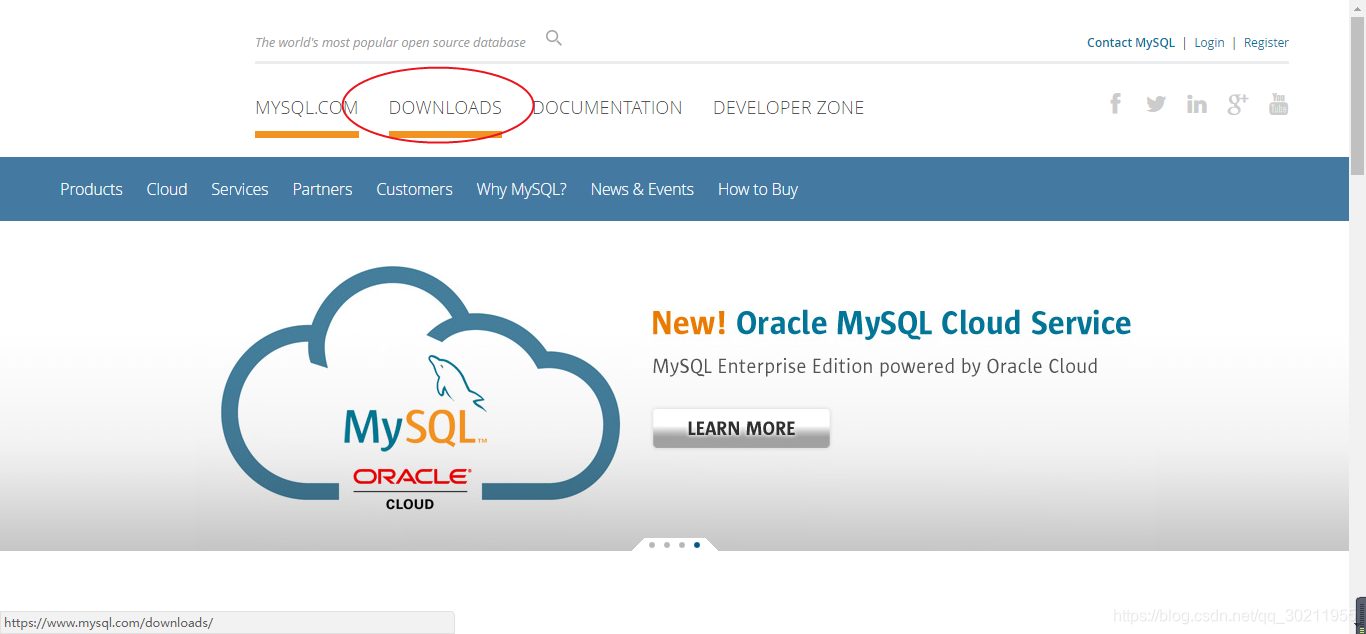This screenshot has height=634, width=1366.
Task: Open the Partners menu item
Action: pyautogui.click(x=322, y=189)
